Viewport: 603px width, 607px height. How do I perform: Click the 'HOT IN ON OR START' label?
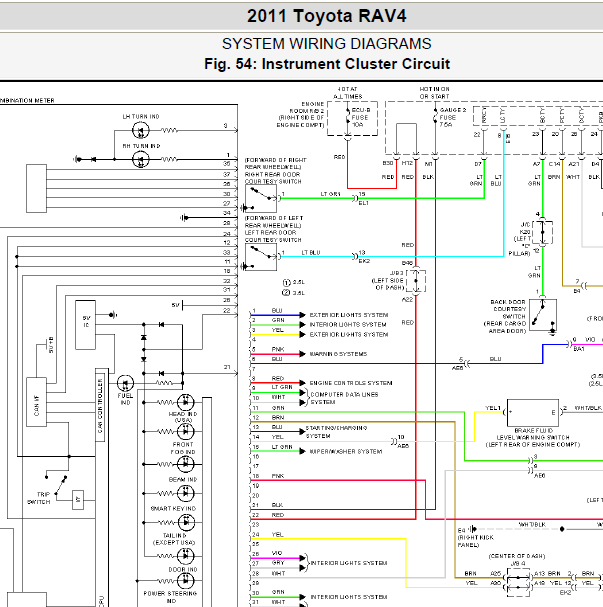(x=434, y=93)
